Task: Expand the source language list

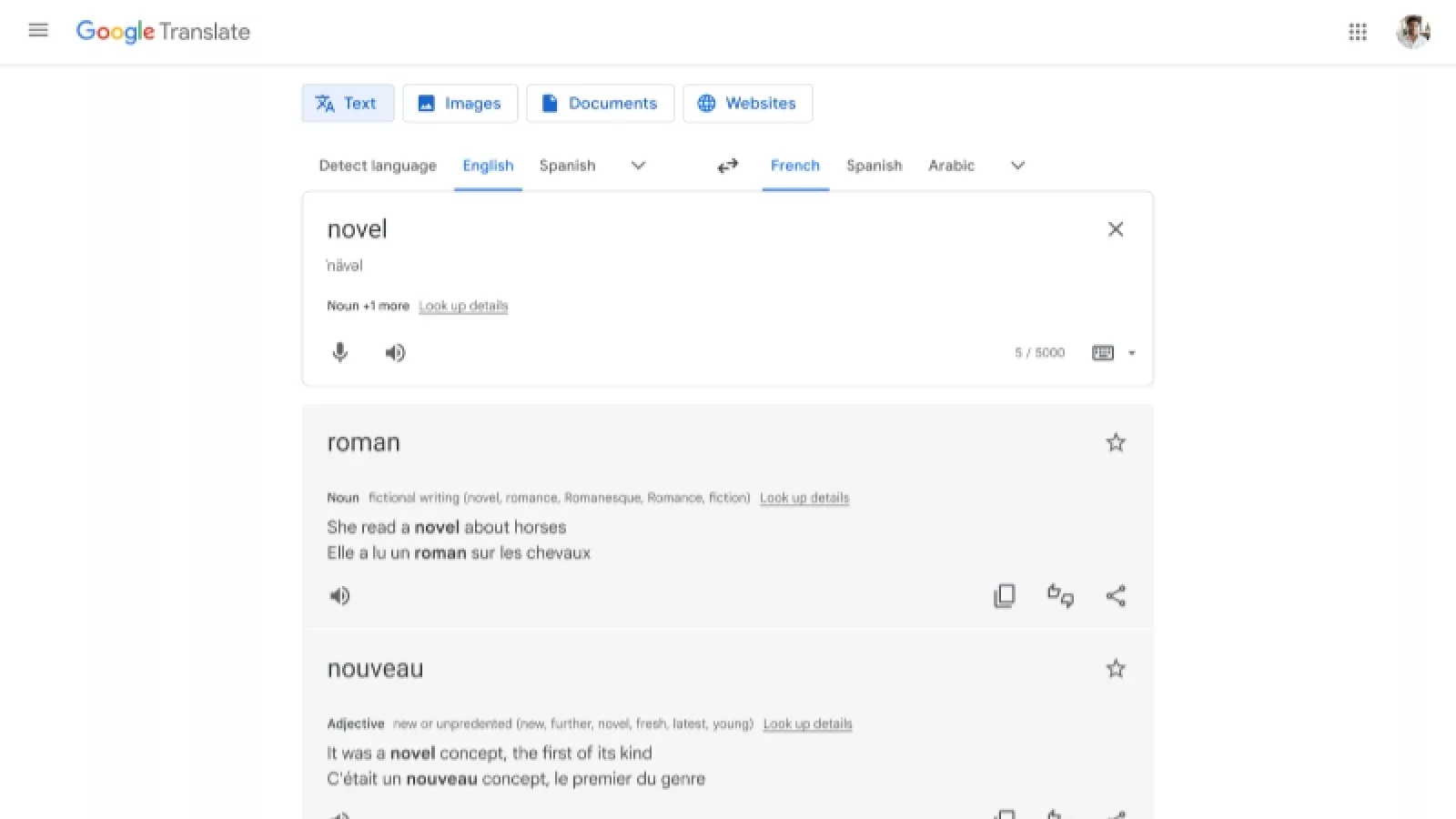Action: pyautogui.click(x=638, y=166)
